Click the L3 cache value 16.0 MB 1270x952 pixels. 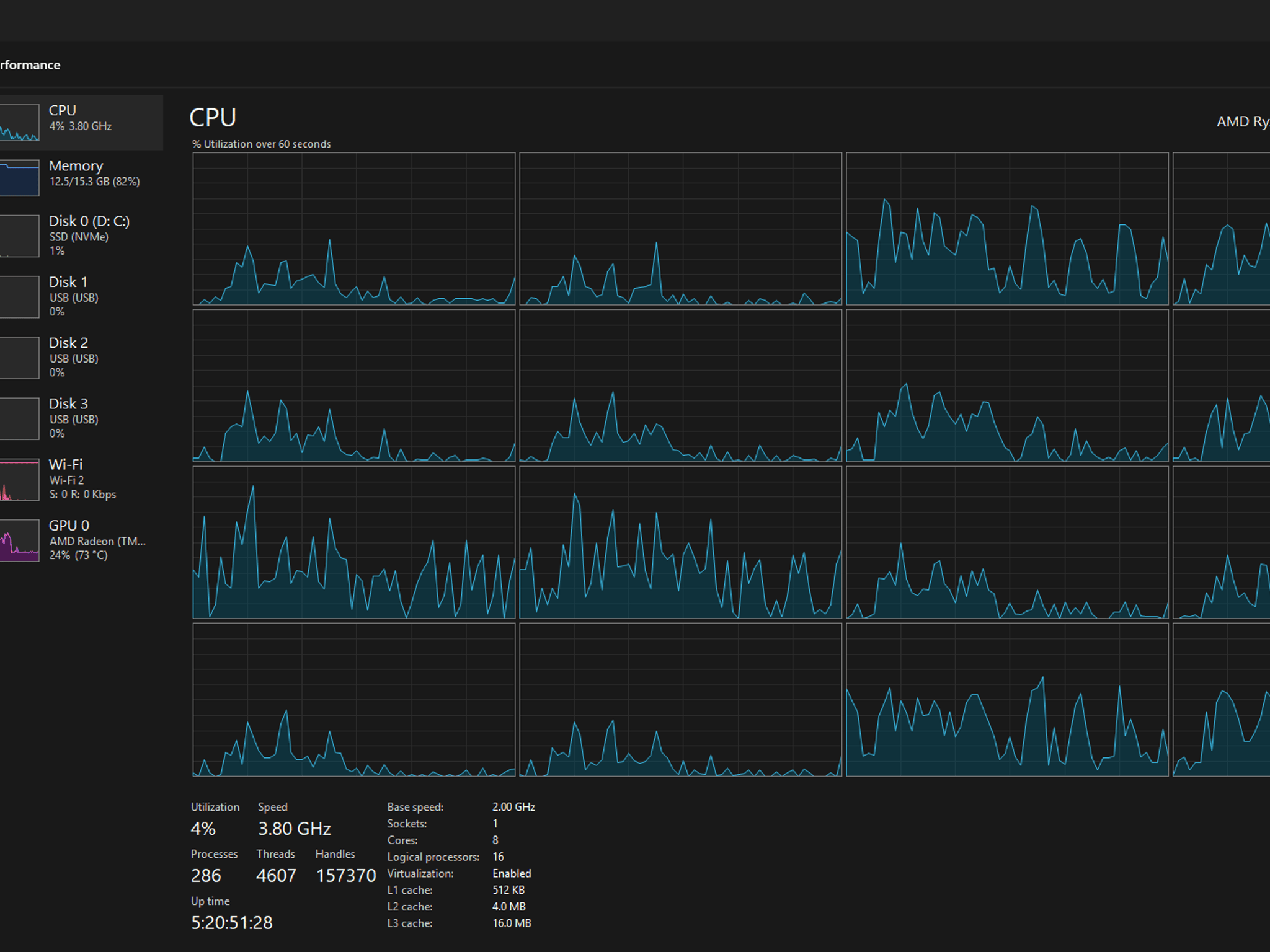click(512, 923)
